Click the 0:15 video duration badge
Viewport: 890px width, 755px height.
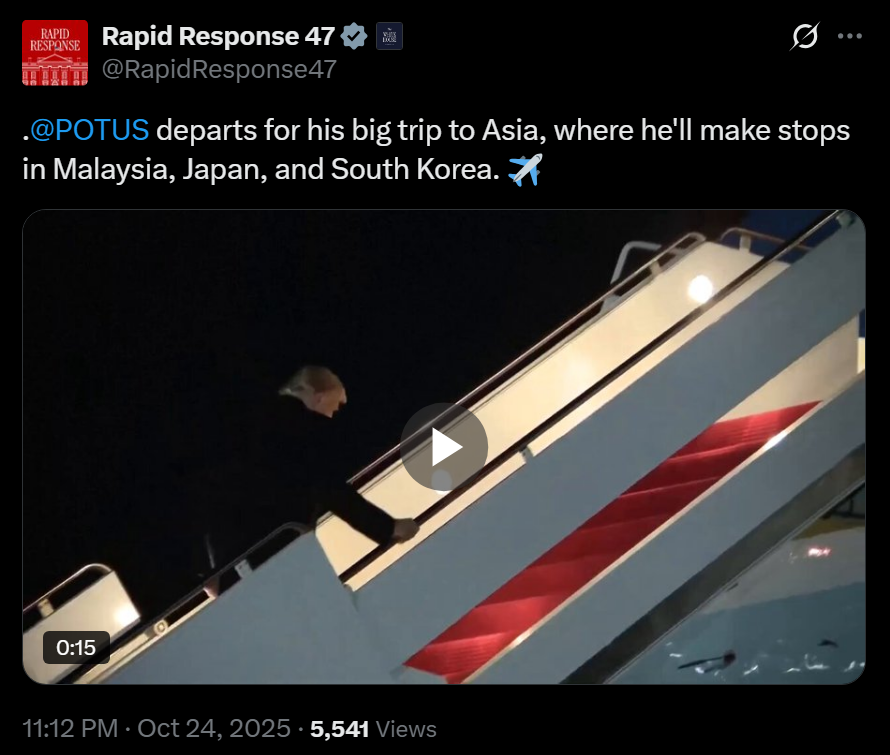(76, 647)
